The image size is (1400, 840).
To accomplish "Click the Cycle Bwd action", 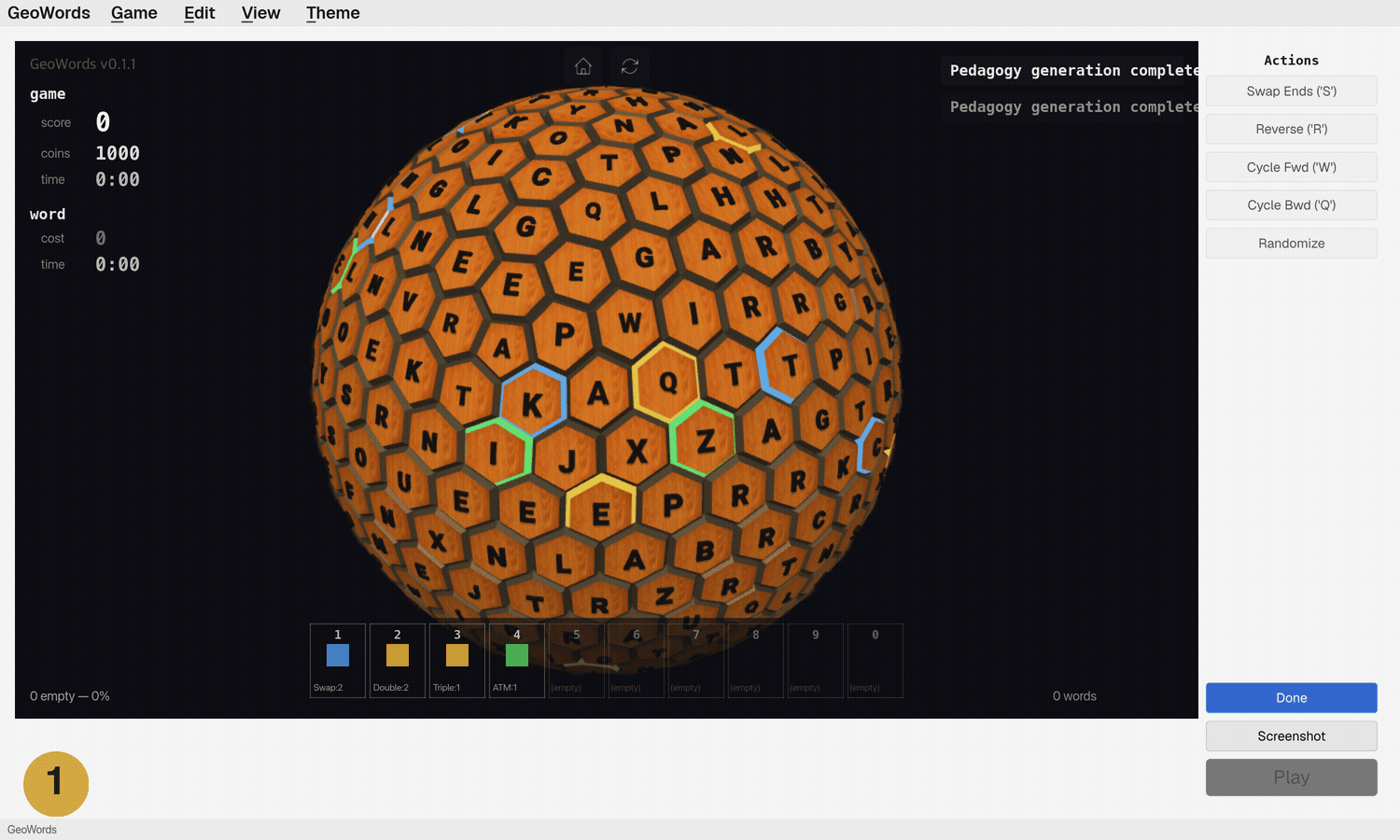I will [1291, 204].
